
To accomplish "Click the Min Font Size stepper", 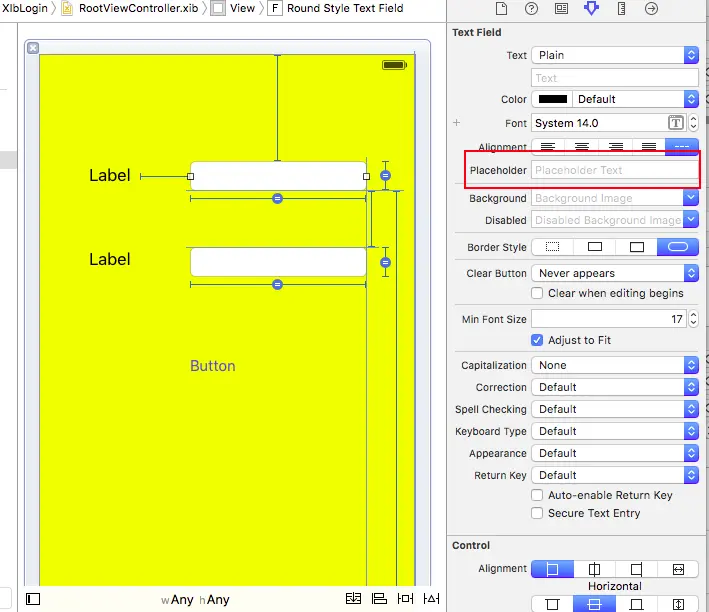I will pos(693,319).
